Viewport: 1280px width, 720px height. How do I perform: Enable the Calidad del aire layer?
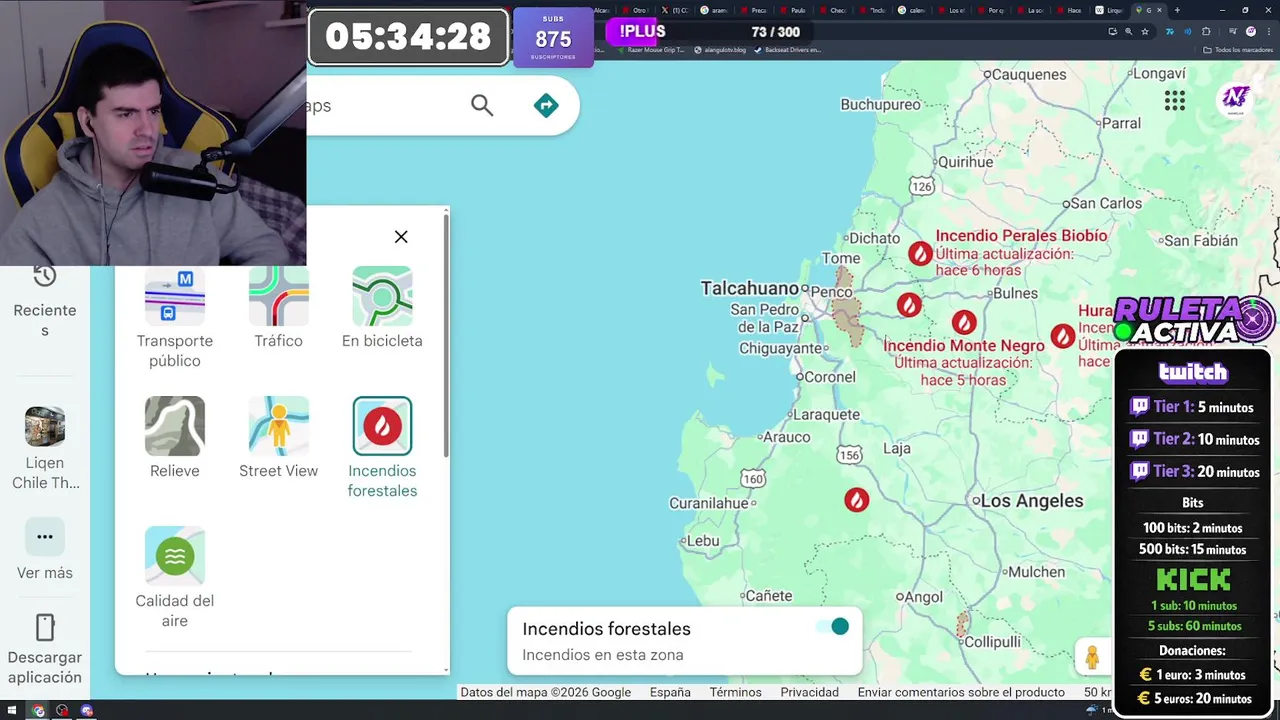pos(175,578)
